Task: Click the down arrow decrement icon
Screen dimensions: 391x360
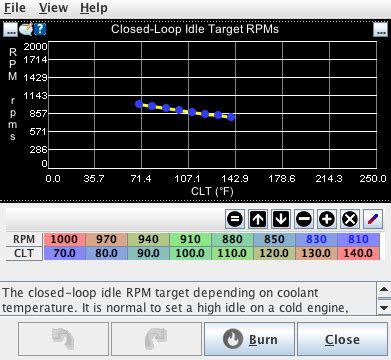Action: click(281, 219)
